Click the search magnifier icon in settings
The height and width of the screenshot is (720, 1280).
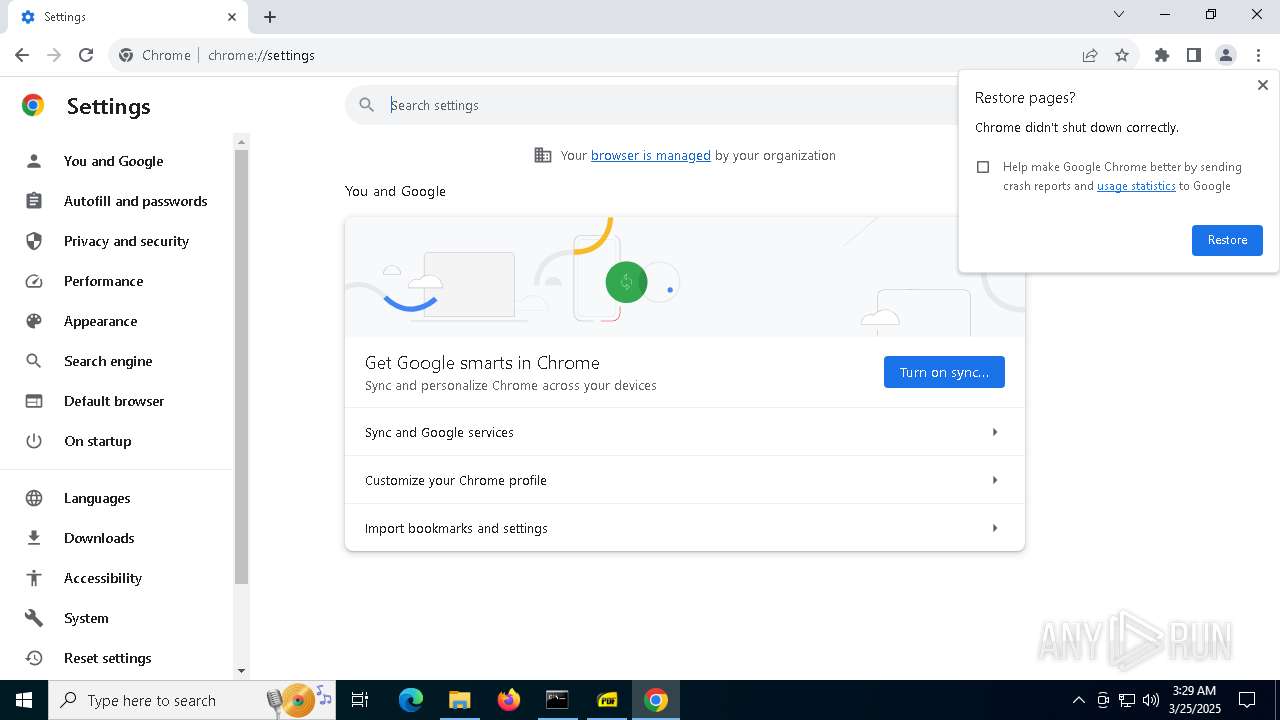pyautogui.click(x=367, y=105)
